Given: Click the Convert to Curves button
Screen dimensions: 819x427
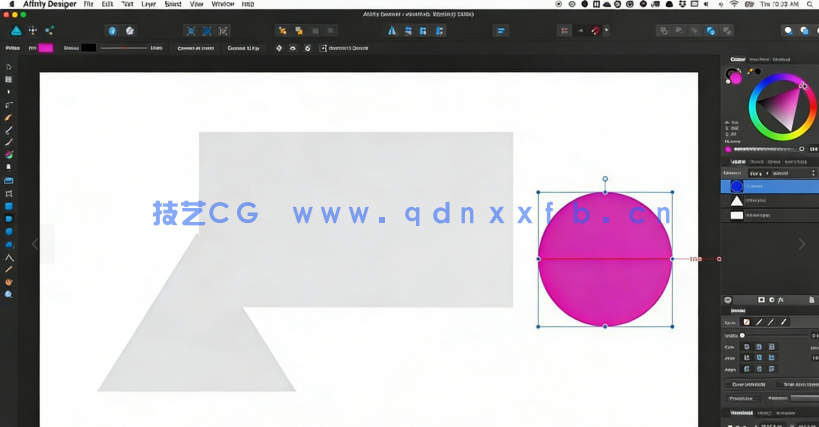Looking at the screenshot, I should pos(195,48).
